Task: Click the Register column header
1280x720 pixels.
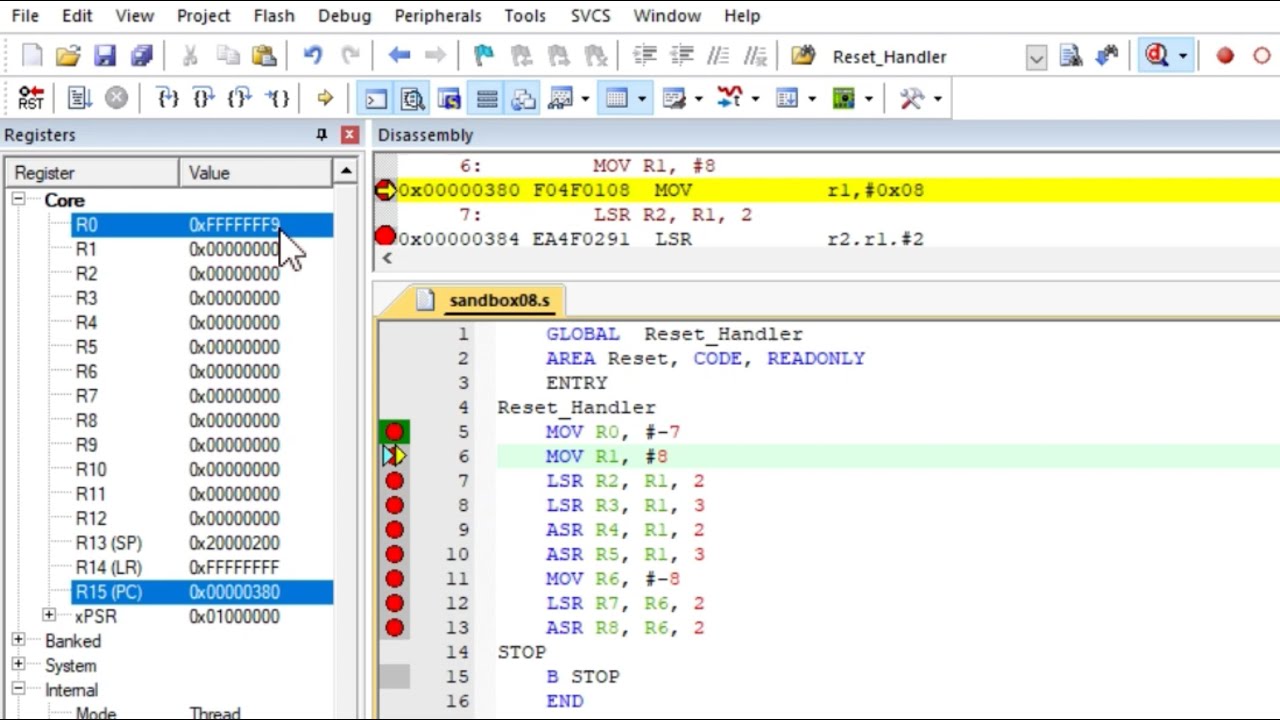Action: point(92,173)
